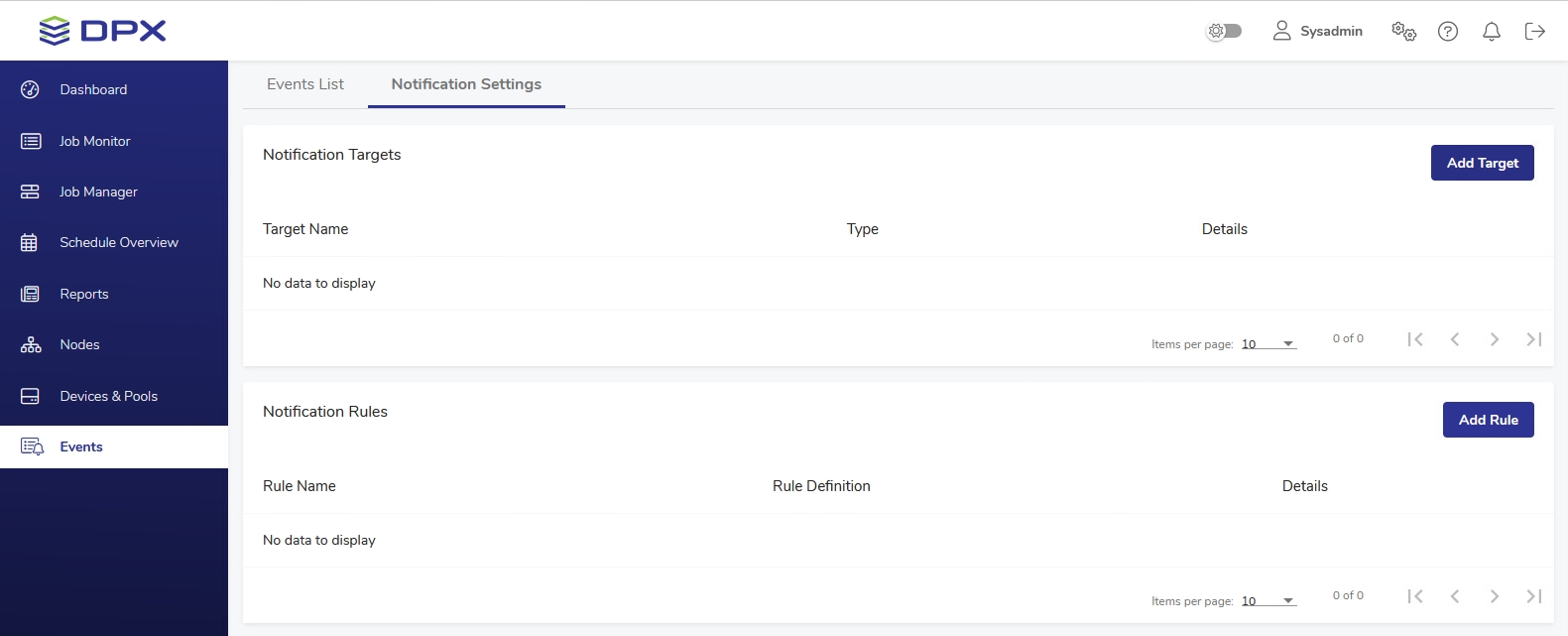Expand Notification Rules items per page dropdown
Image resolution: width=1568 pixels, height=636 pixels.
click(x=1268, y=600)
